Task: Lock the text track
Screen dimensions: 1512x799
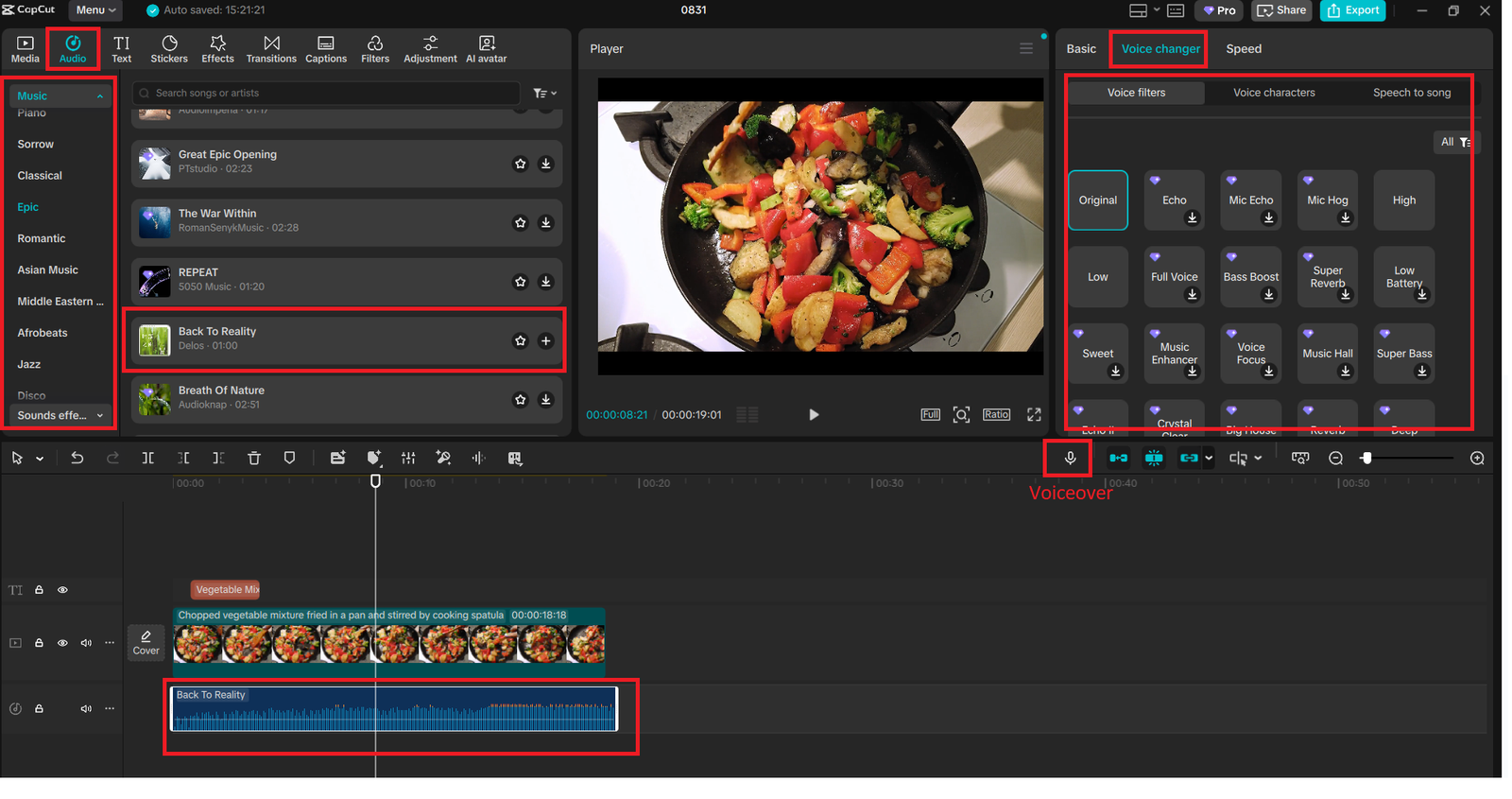Action: click(x=39, y=590)
